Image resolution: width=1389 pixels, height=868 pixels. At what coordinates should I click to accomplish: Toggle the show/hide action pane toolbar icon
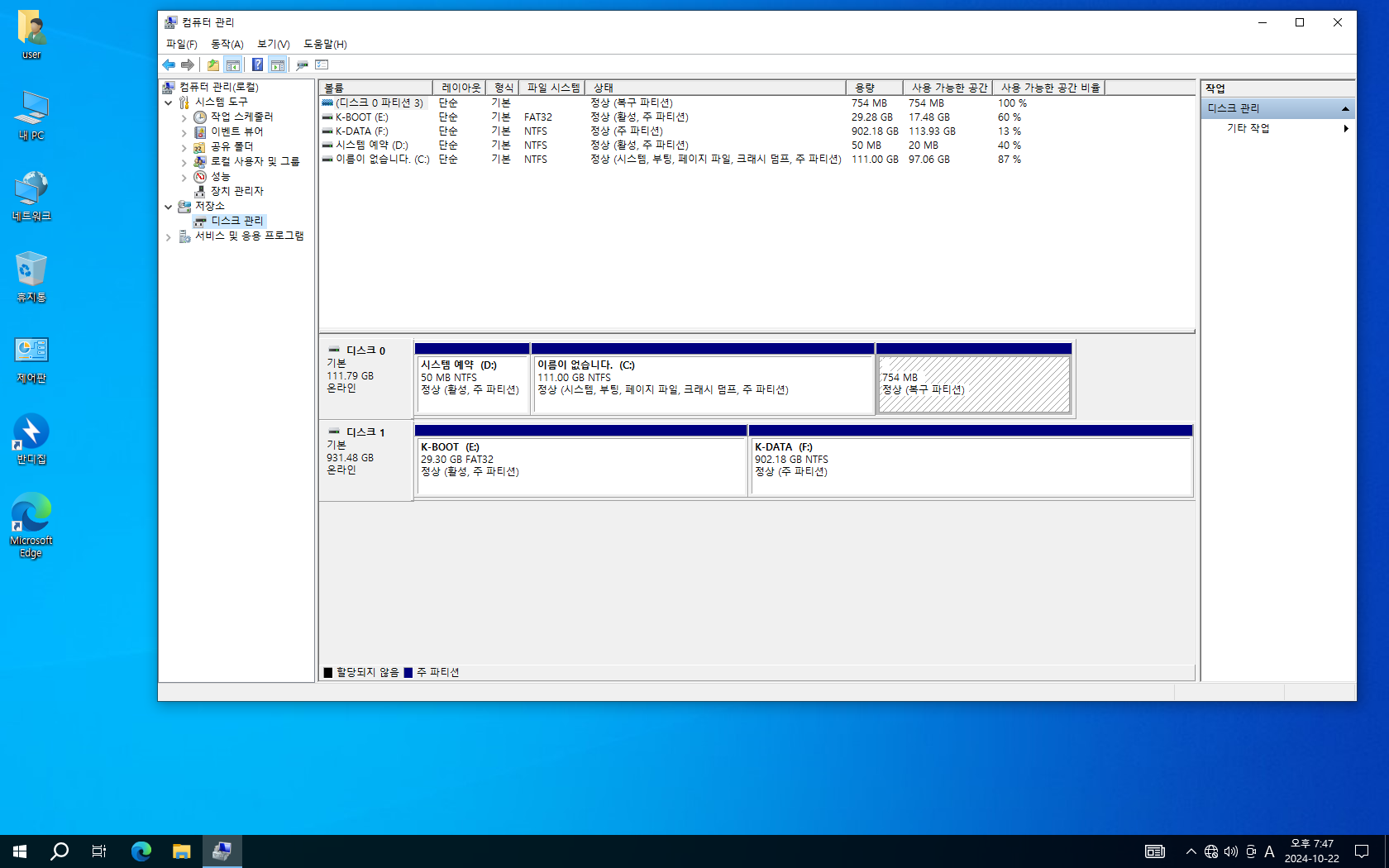[278, 64]
